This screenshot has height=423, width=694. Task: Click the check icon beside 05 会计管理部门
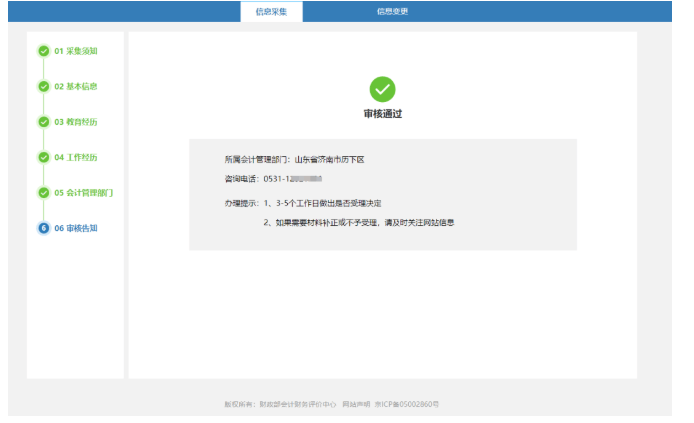click(x=43, y=192)
